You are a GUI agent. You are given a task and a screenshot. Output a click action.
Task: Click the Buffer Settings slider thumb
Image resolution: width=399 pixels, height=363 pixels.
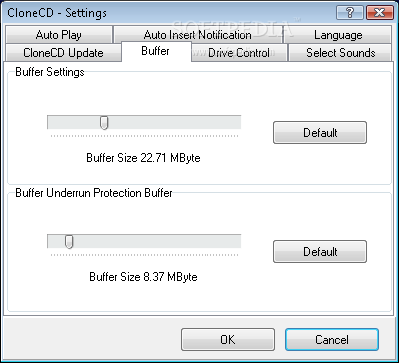104,123
